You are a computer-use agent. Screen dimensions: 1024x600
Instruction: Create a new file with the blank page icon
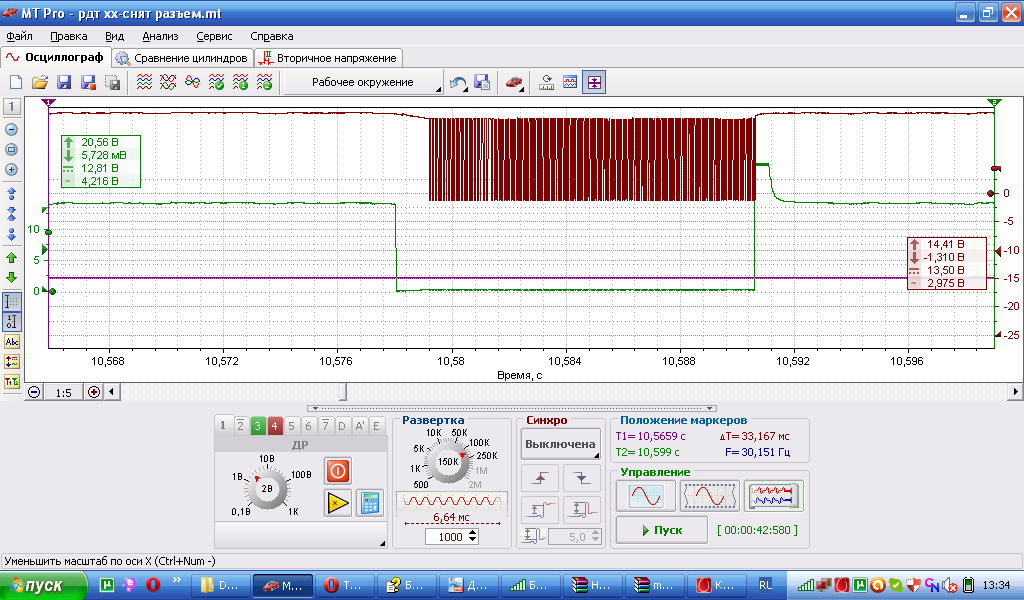[x=16, y=82]
